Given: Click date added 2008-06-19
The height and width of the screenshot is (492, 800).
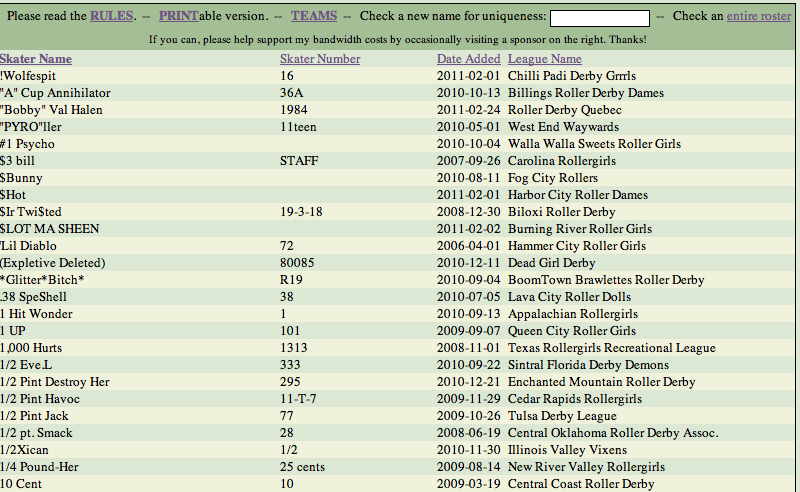Looking at the screenshot, I should point(468,433).
